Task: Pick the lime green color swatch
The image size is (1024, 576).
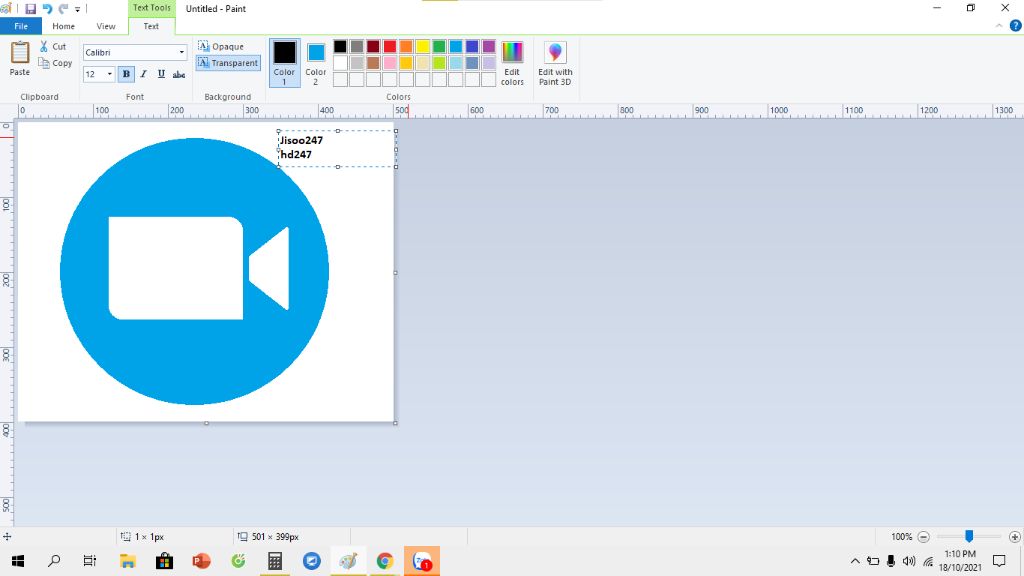Action: (439, 63)
